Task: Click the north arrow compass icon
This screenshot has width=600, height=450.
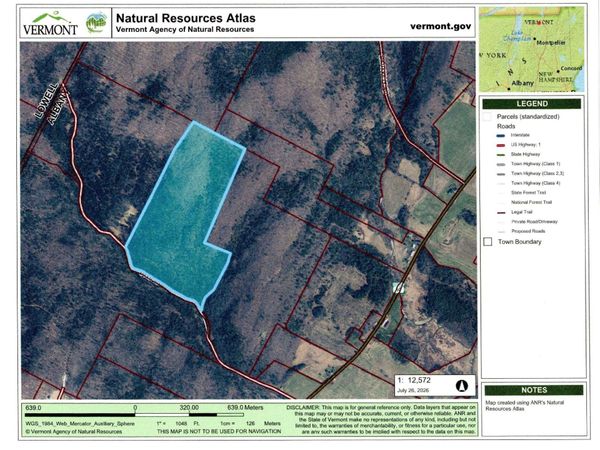Action: click(x=462, y=385)
